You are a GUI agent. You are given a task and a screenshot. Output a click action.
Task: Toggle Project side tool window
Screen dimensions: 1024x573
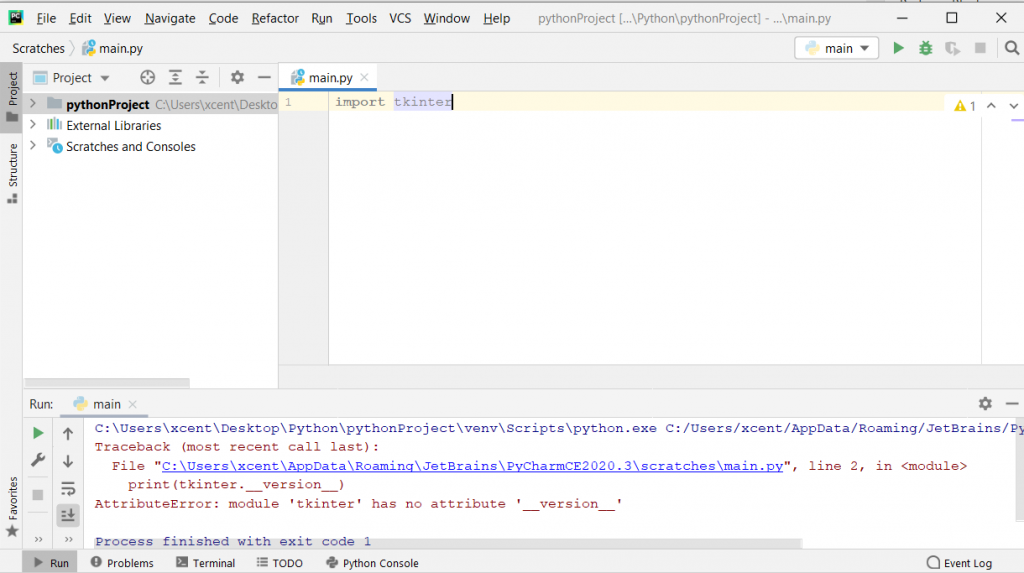tap(12, 97)
